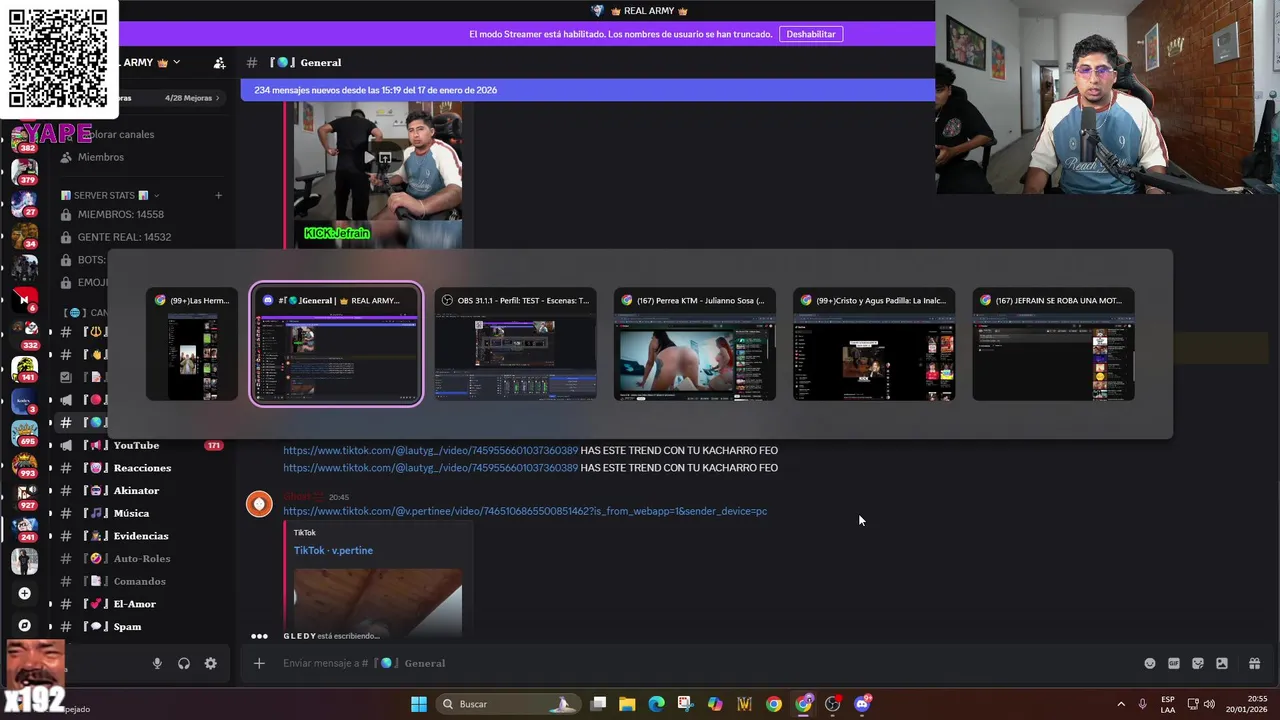Screen dimensions: 1280x720
Task: Focus the Enviar mensaje input field
Action: click(x=700, y=663)
